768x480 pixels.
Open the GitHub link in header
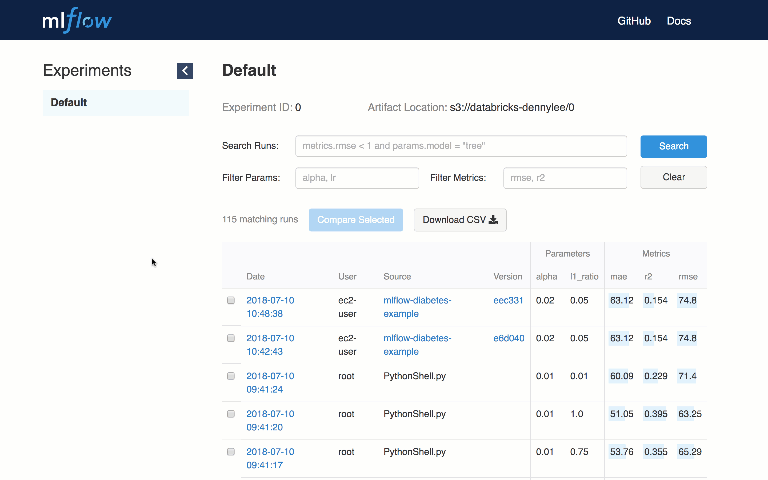(634, 21)
